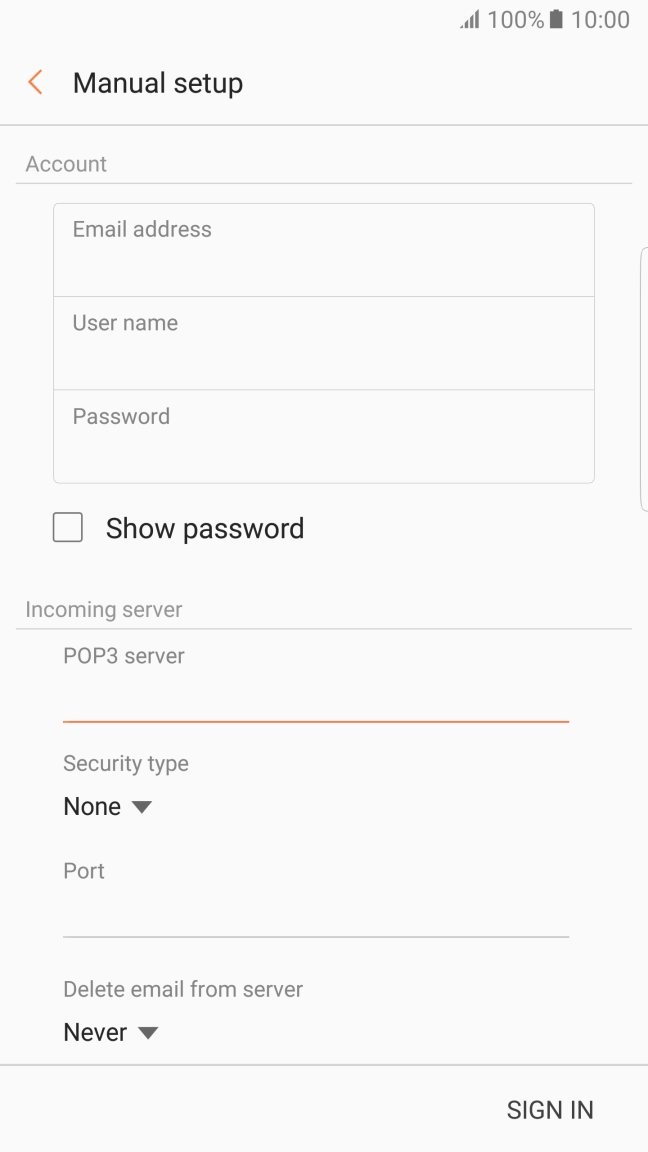Open the Security type dropdown
The width and height of the screenshot is (648, 1152).
[106, 807]
